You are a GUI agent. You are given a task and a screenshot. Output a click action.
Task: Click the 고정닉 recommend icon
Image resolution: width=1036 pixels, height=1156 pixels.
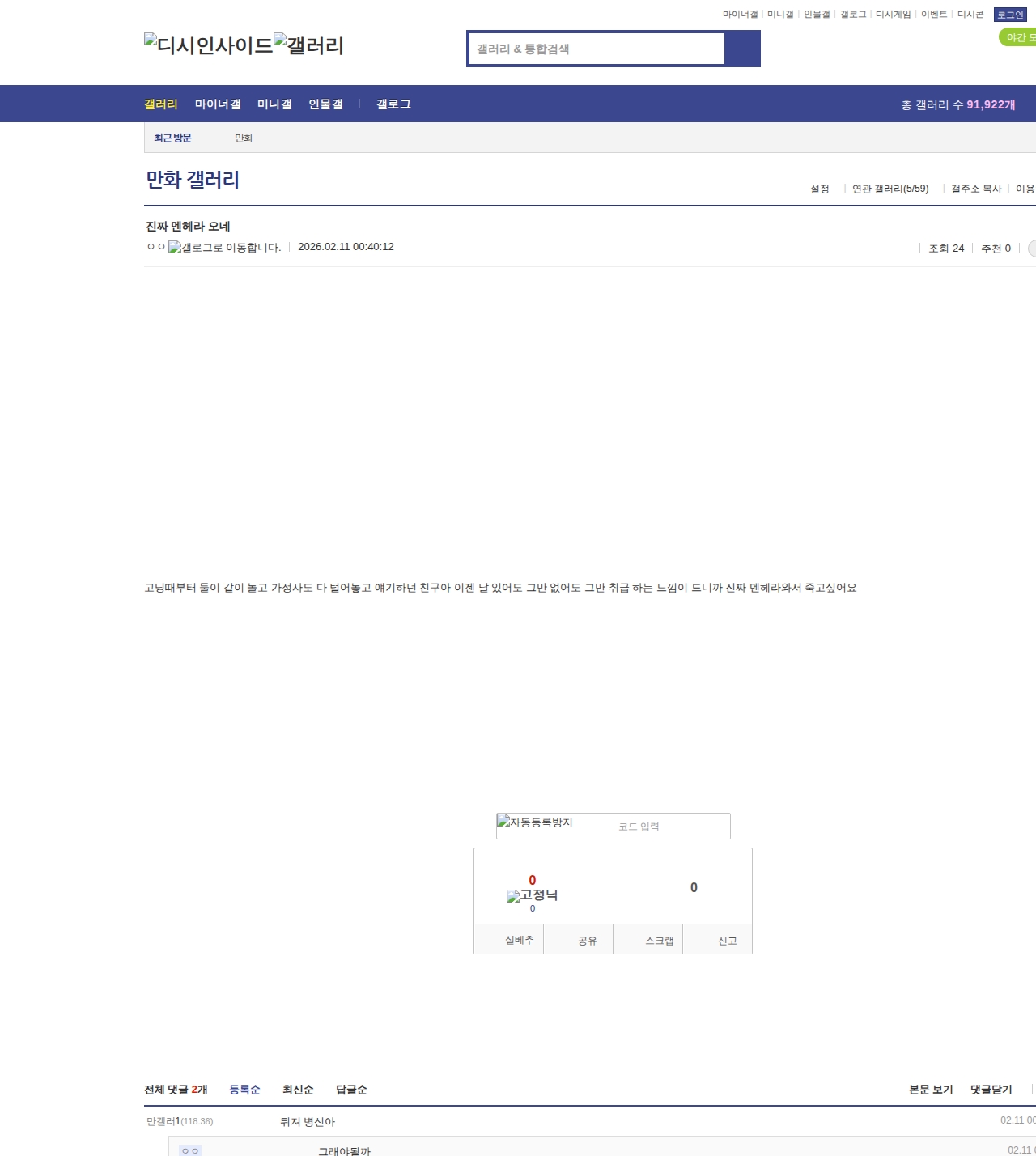[532, 895]
